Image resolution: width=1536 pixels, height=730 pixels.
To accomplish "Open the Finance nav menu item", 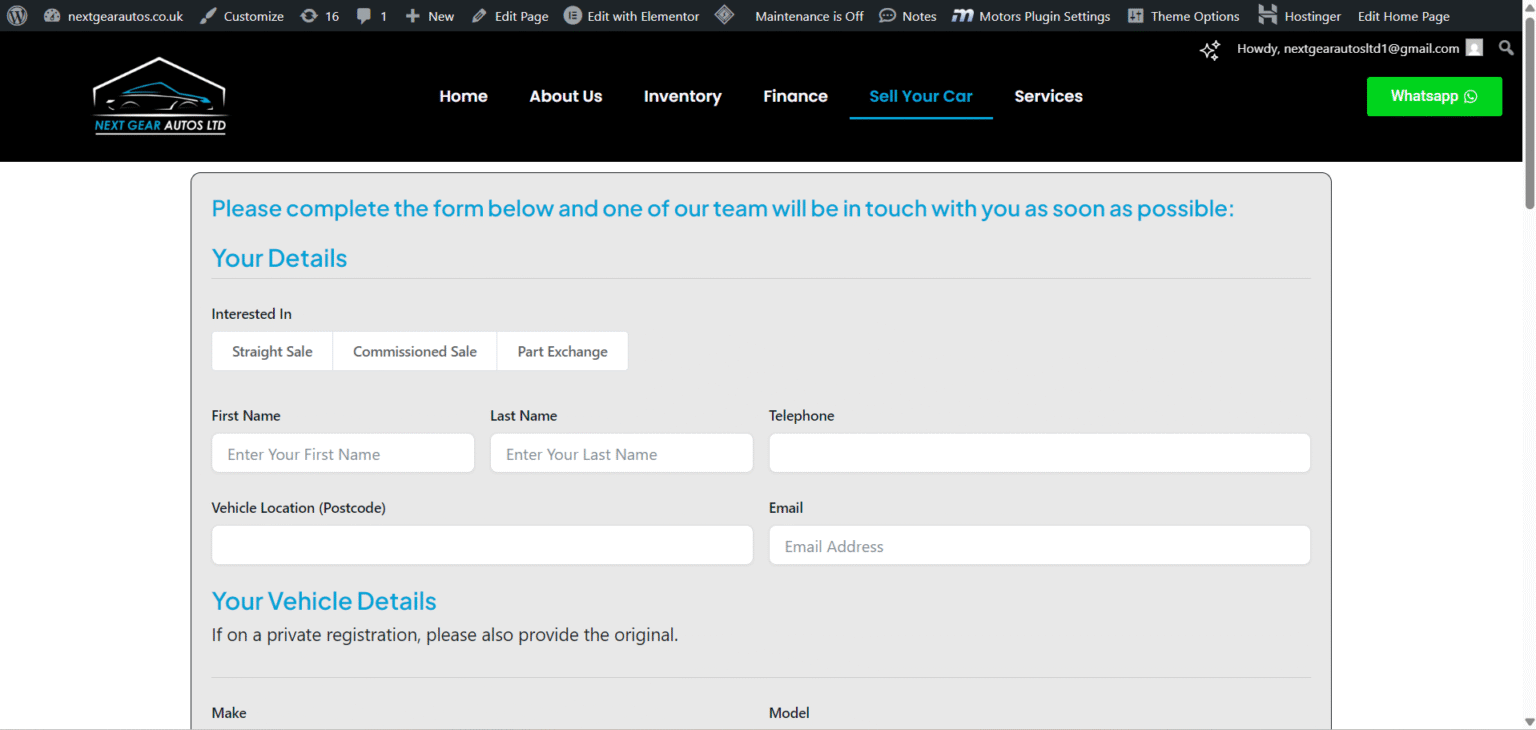I will (x=795, y=96).
